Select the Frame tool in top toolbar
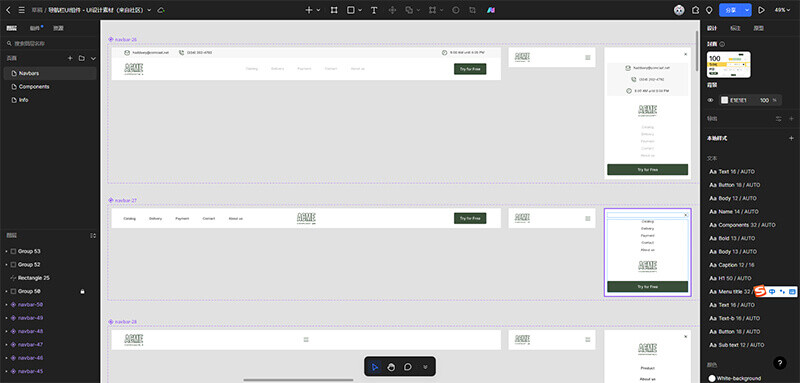The height and width of the screenshot is (383, 800). click(x=334, y=10)
